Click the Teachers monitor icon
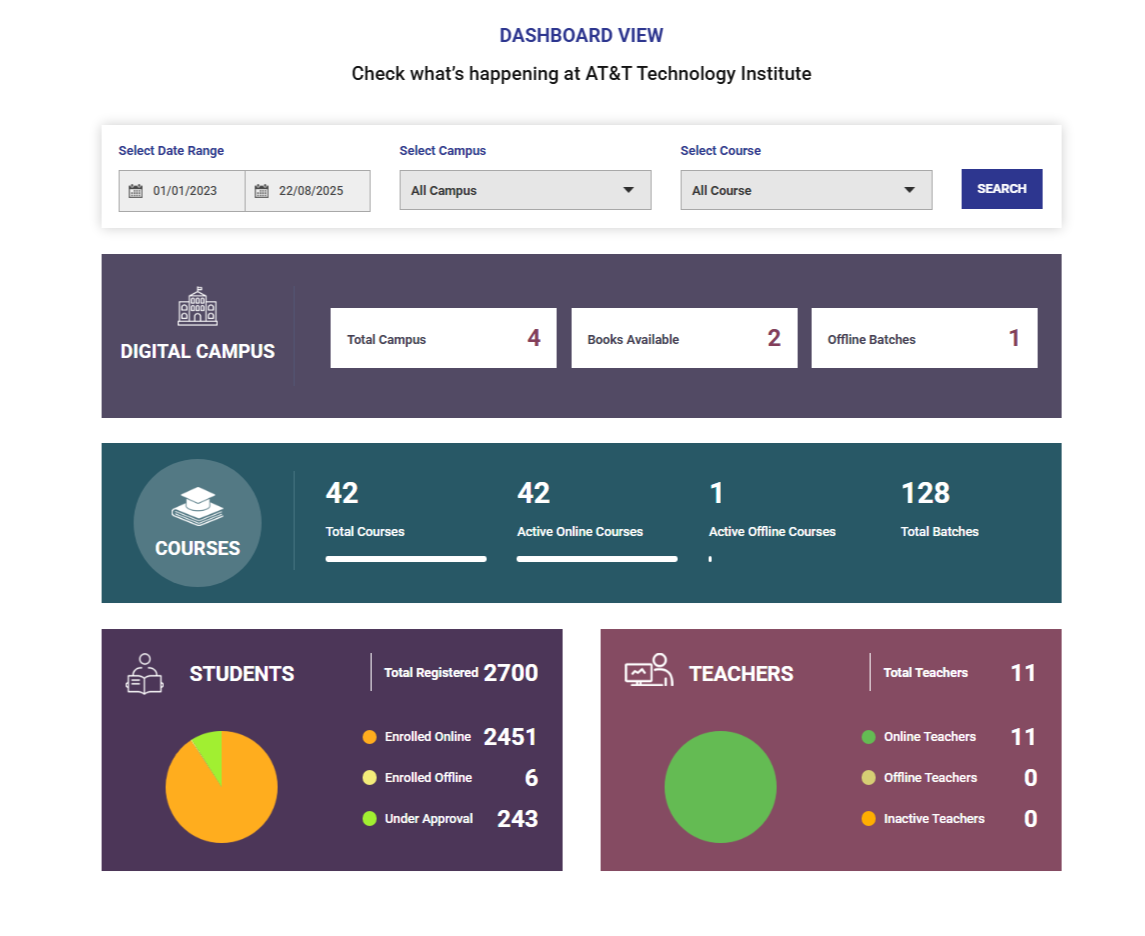The height and width of the screenshot is (936, 1145). click(x=644, y=673)
